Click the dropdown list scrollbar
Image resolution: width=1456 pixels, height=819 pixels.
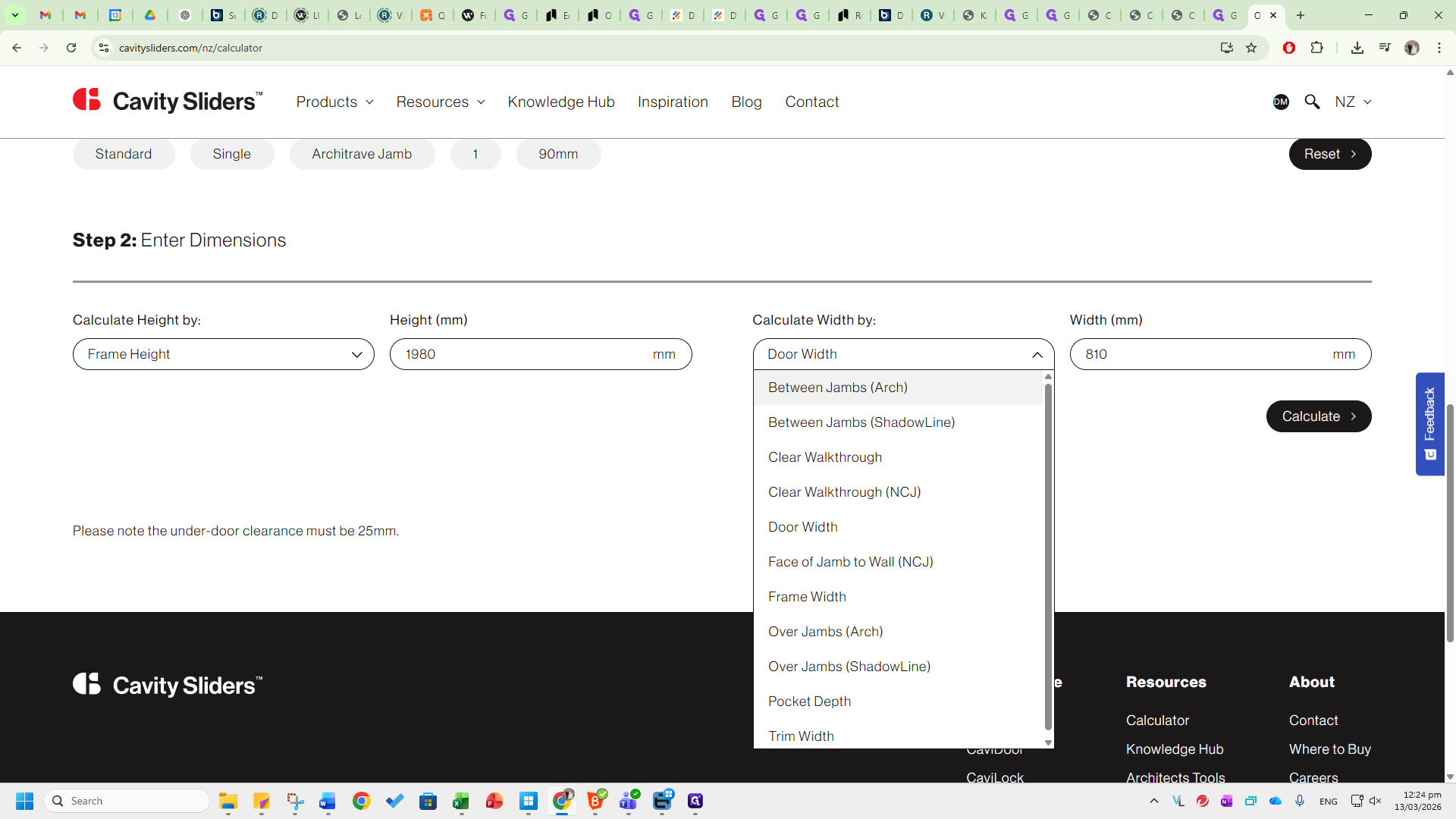click(x=1048, y=557)
